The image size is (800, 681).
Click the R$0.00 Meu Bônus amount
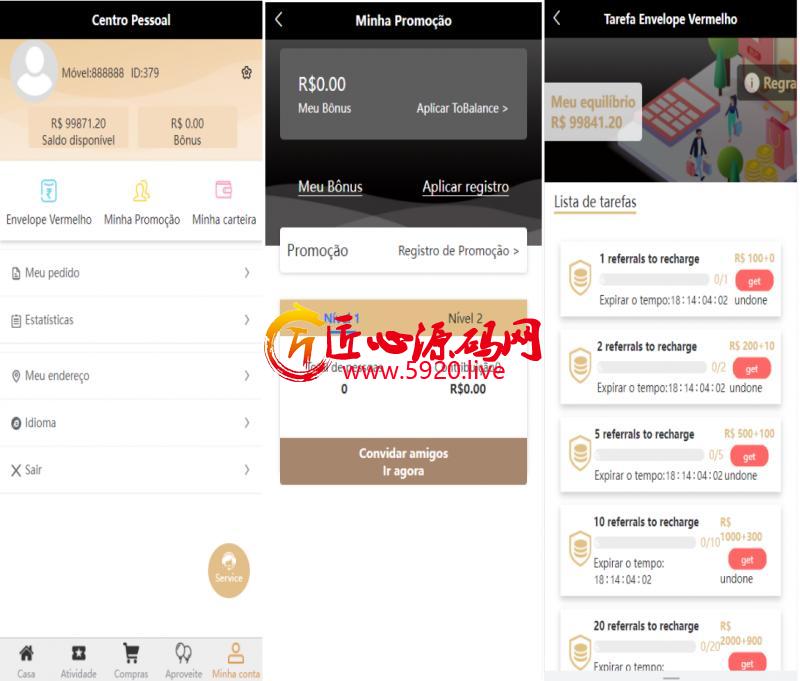click(322, 84)
